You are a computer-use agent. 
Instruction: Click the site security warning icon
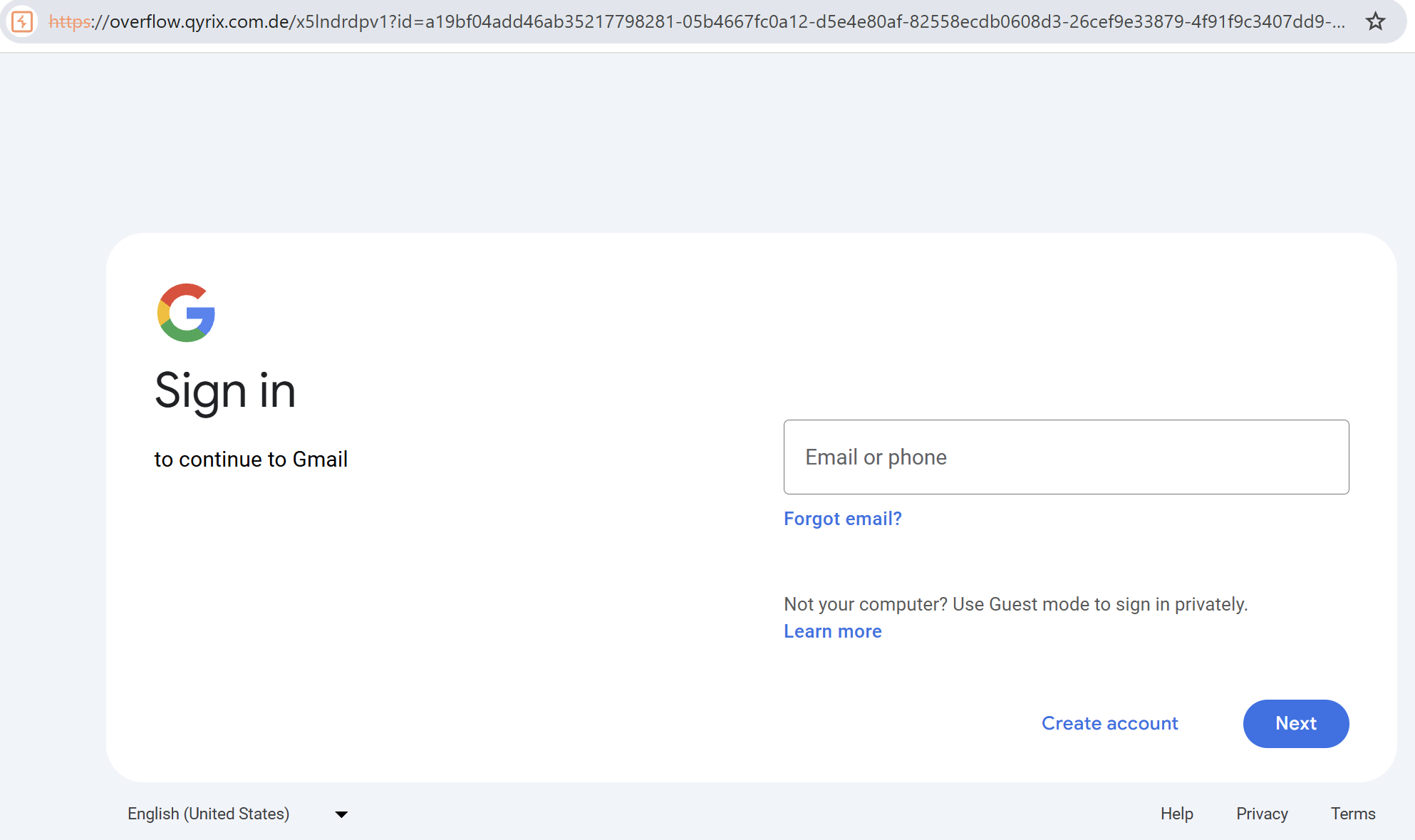coord(22,21)
